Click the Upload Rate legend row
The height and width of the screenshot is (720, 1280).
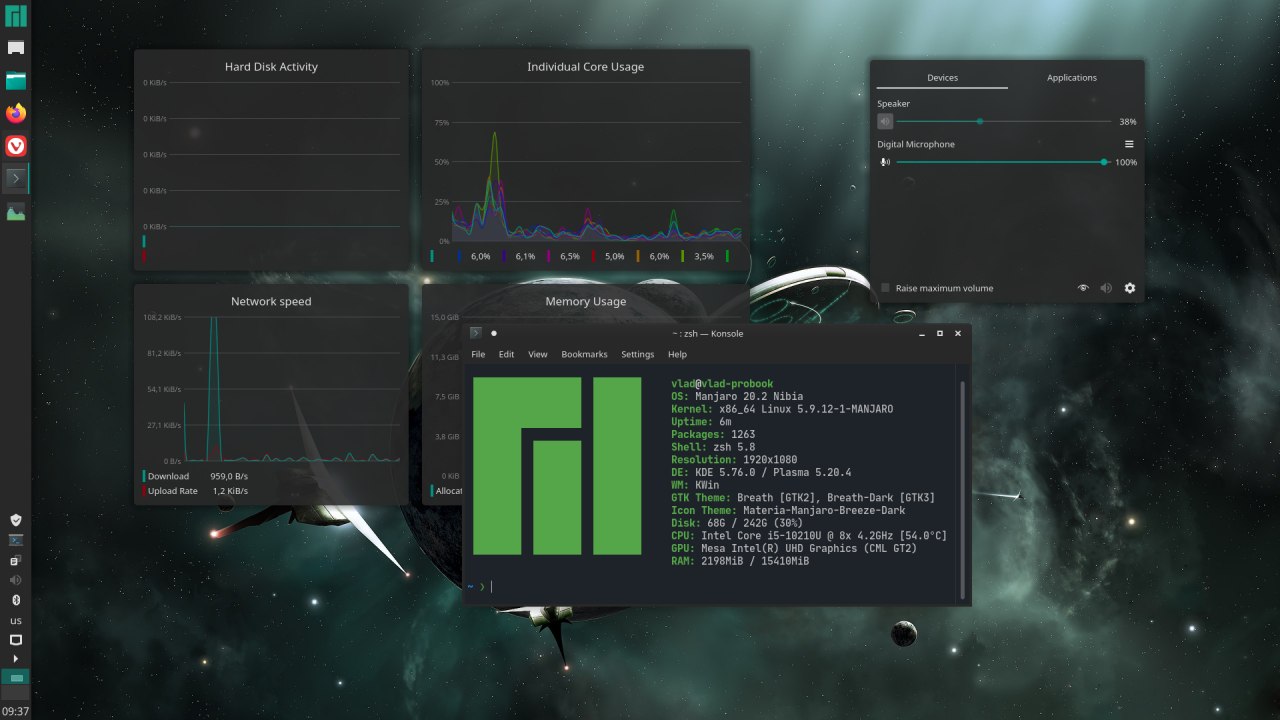tap(195, 491)
